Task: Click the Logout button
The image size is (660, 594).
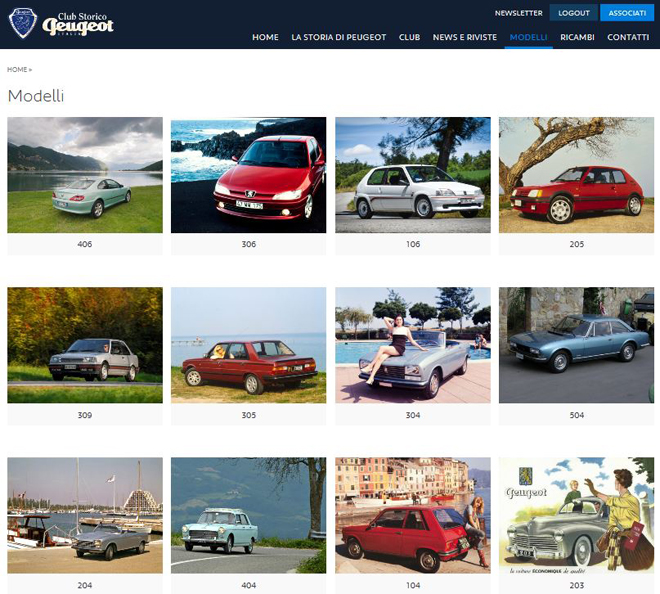Action: (574, 13)
